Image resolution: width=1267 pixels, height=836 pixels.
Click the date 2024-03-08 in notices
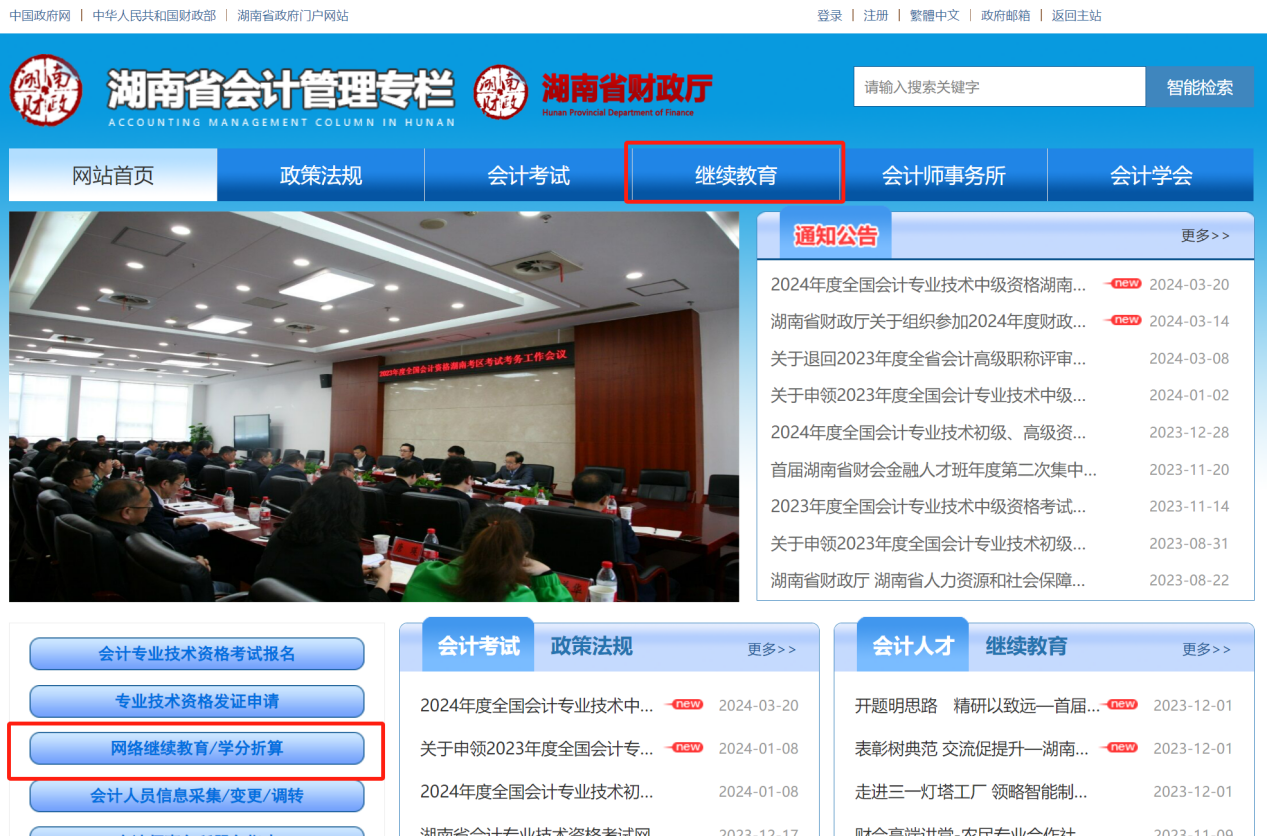pos(1189,359)
